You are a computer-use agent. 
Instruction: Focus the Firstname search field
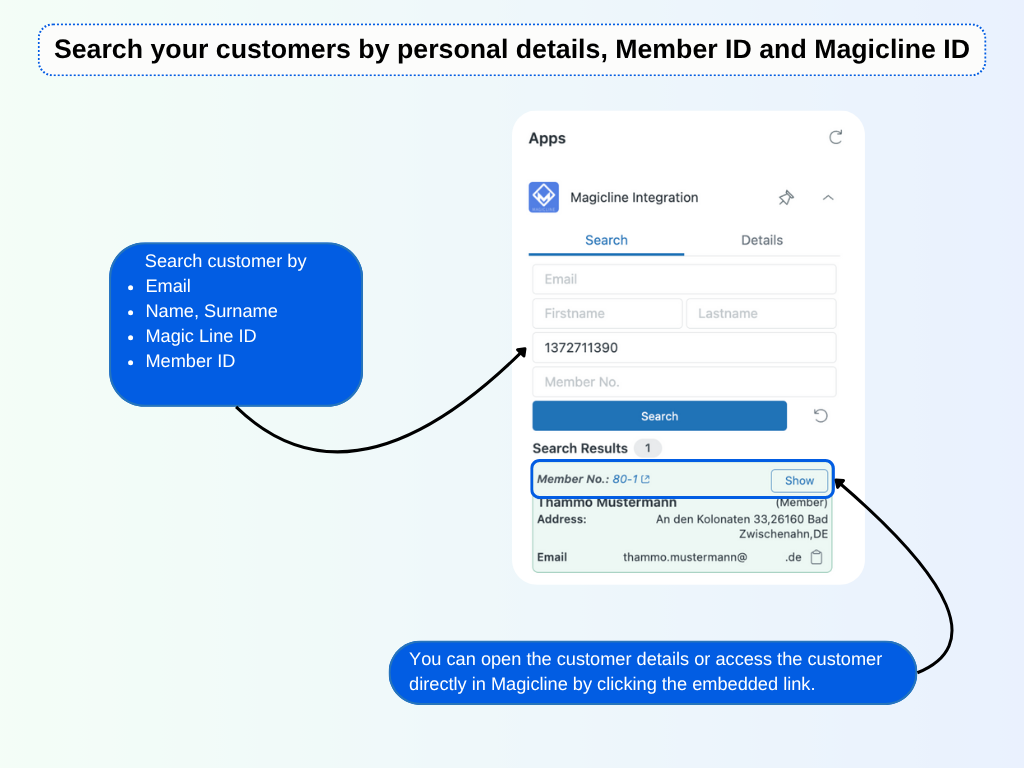coord(607,313)
